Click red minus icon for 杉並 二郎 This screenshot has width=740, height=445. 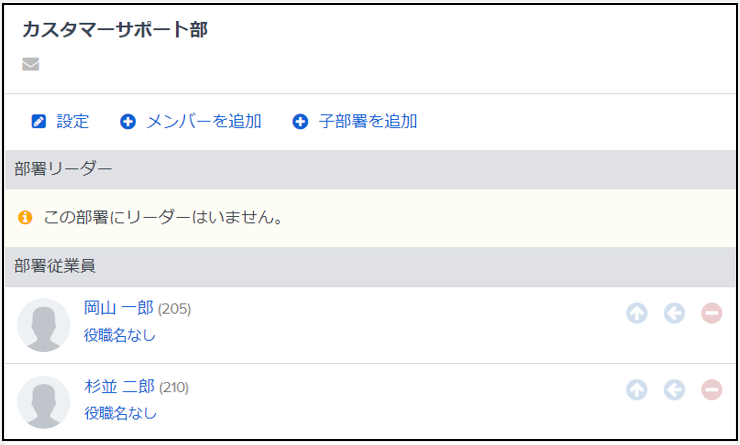pyautogui.click(x=712, y=390)
